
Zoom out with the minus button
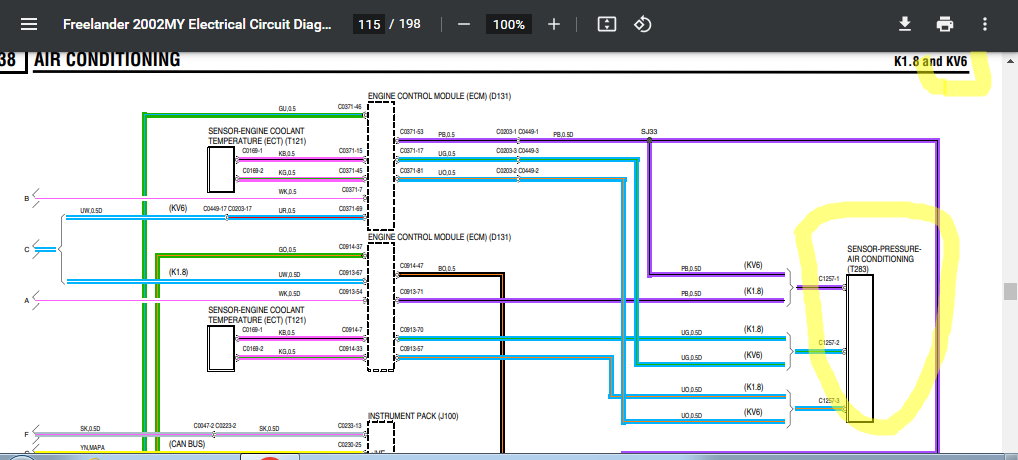click(464, 25)
